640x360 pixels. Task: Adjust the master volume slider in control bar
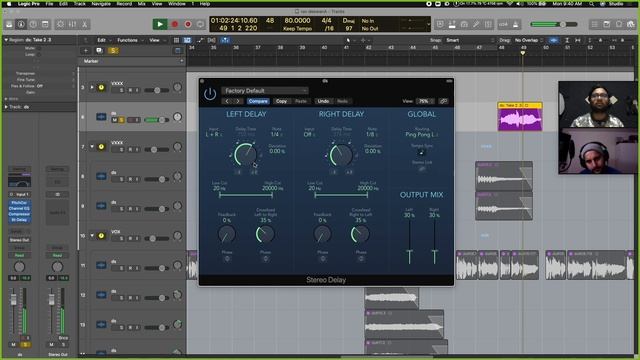pos(554,24)
